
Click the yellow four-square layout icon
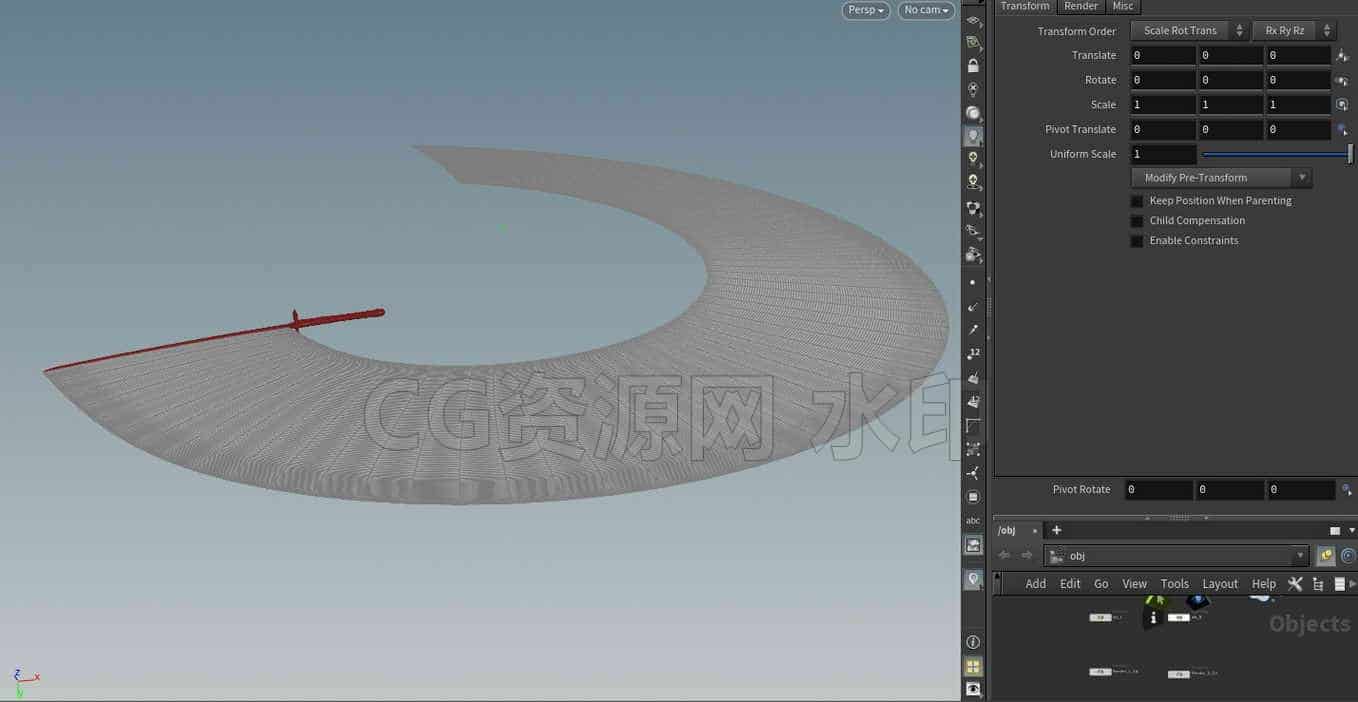(973, 666)
